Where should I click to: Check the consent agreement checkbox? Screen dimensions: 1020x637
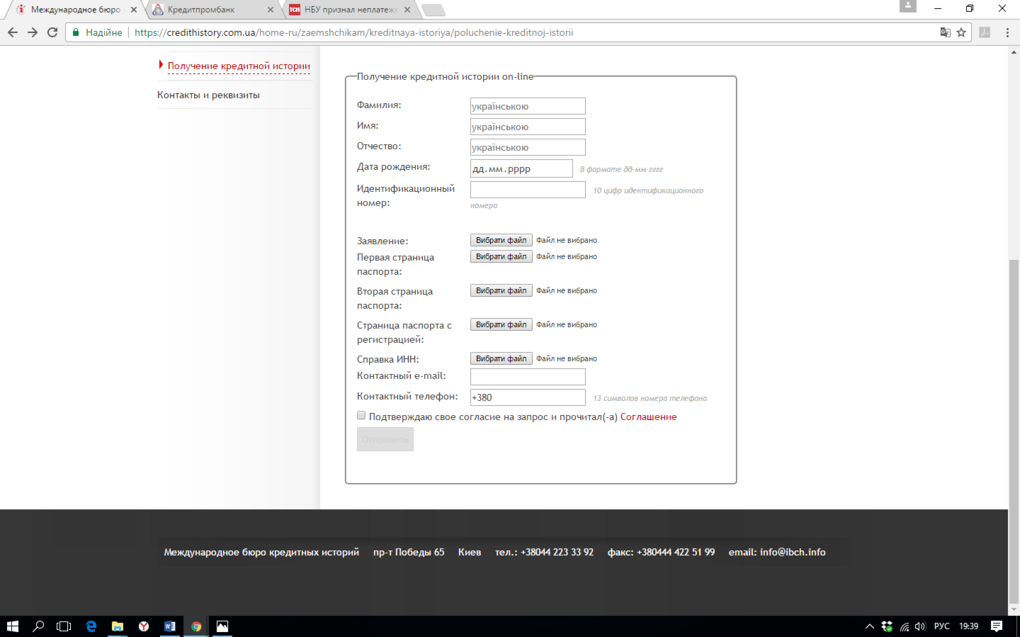(x=361, y=416)
